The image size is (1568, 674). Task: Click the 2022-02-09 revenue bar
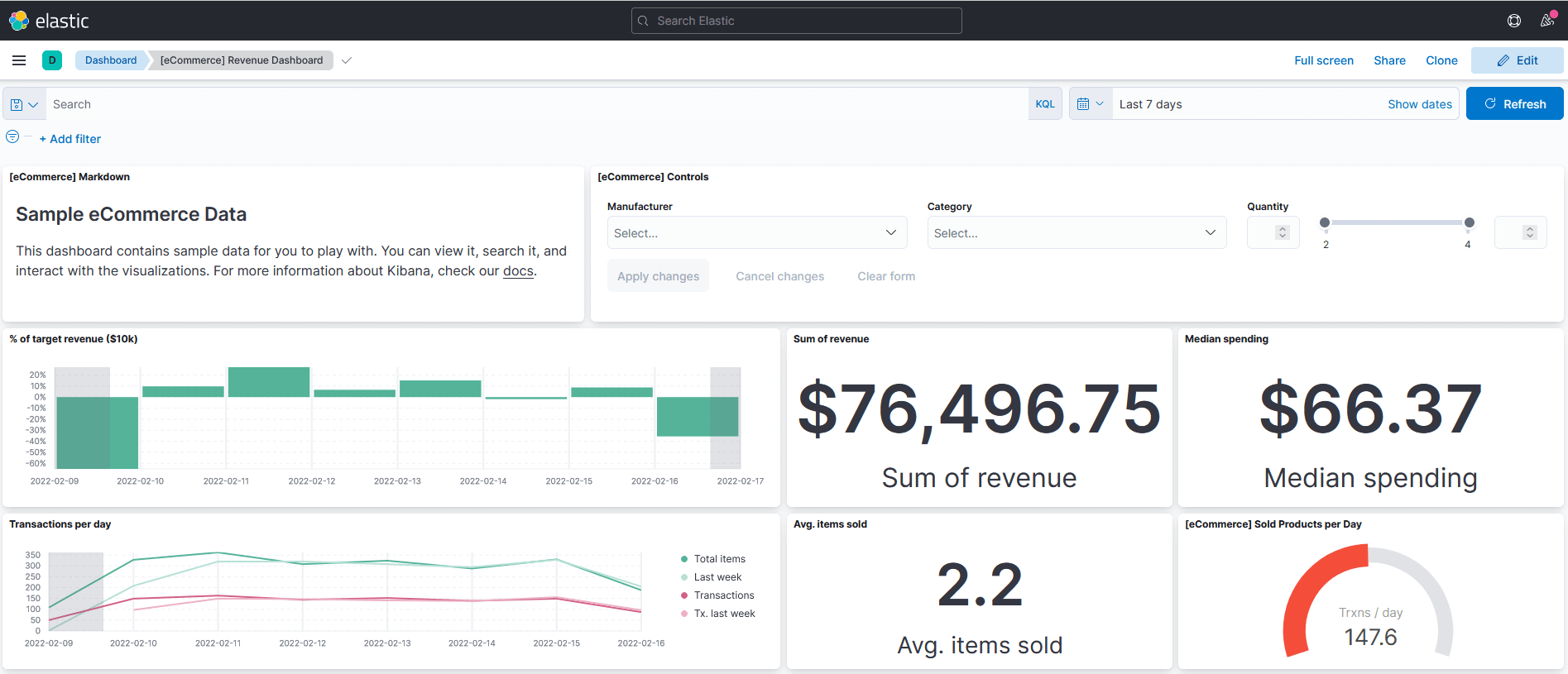[x=97, y=433]
